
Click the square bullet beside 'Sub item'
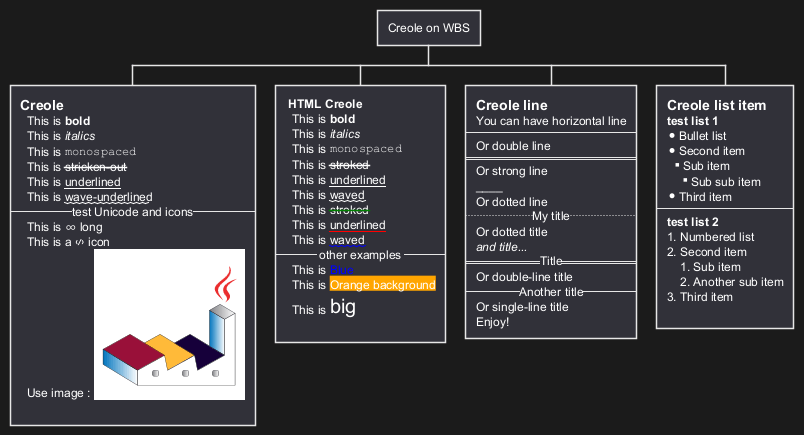point(677,165)
